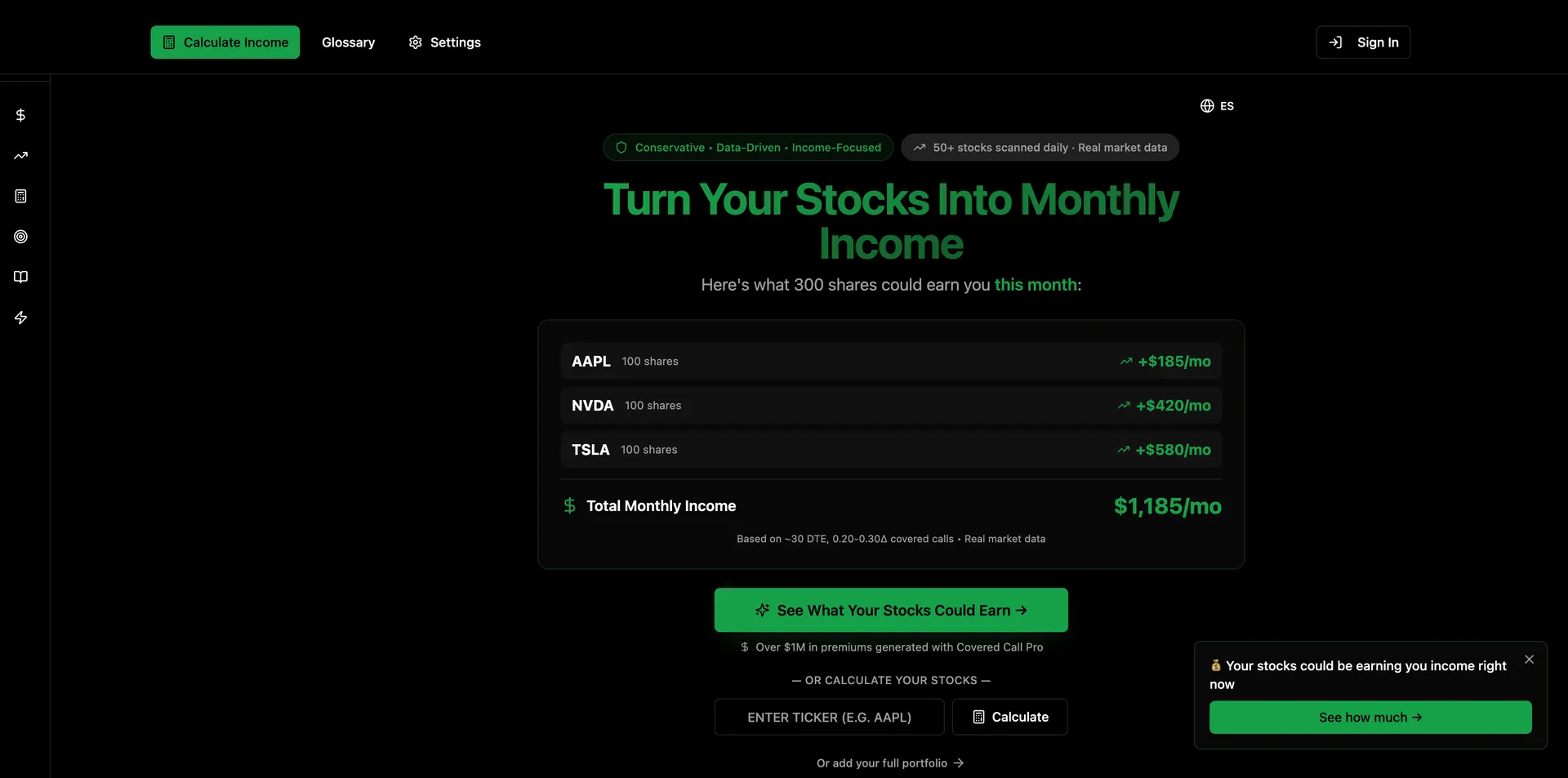Select the AAPL 100 shares row

(x=891, y=361)
